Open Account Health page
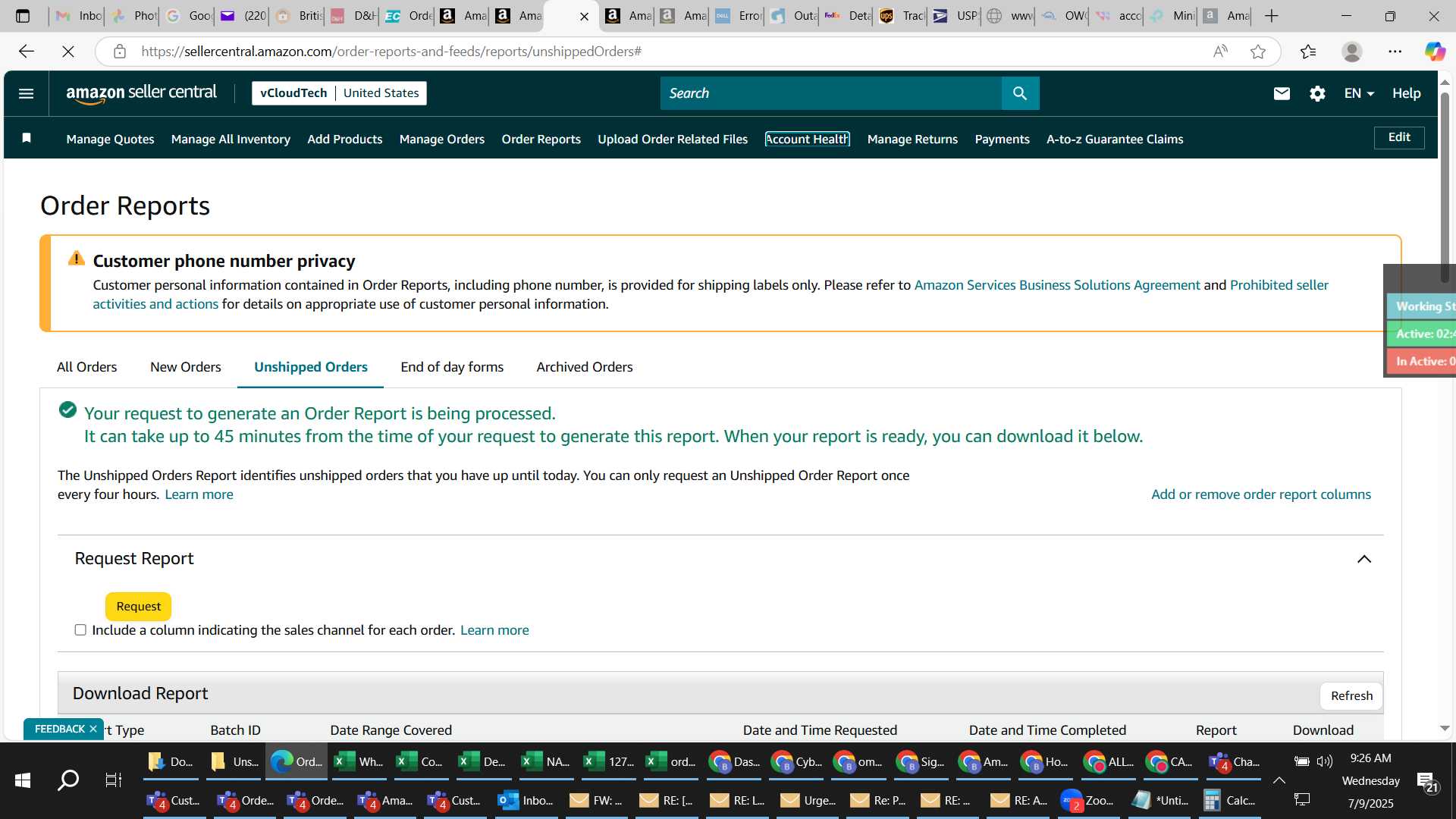The height and width of the screenshot is (819, 1456). click(808, 139)
